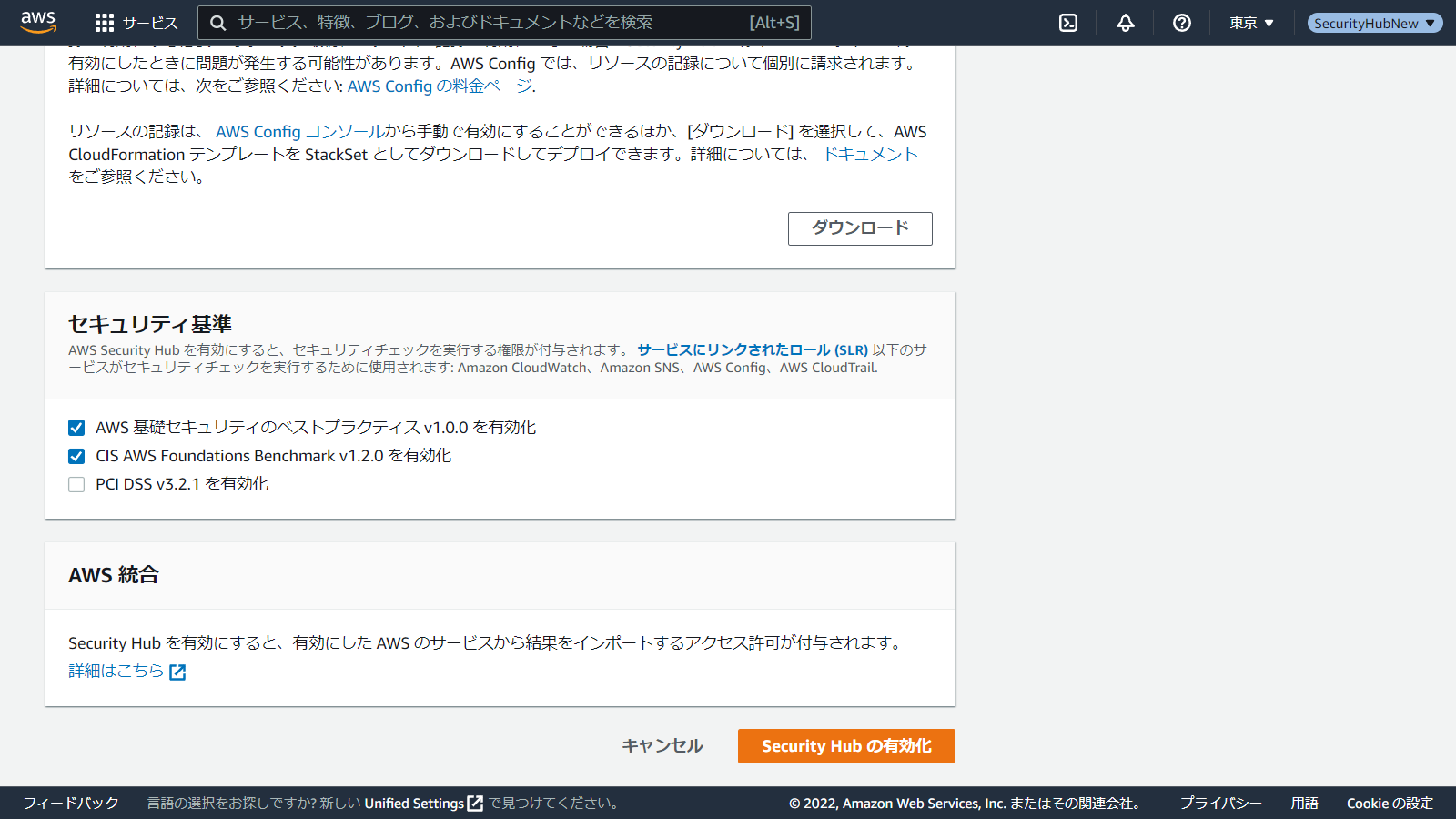This screenshot has height=819, width=1456.
Task: Click the search magnifier icon
Action: (x=218, y=23)
